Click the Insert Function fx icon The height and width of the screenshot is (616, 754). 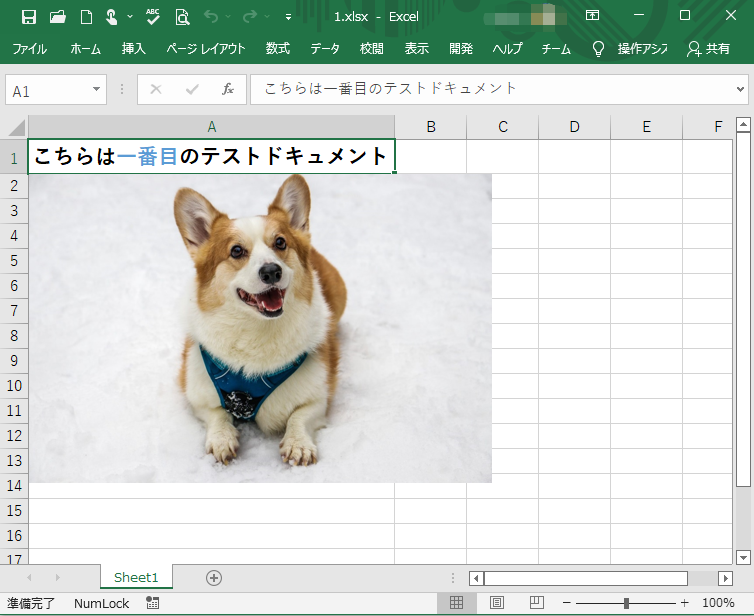click(228, 89)
